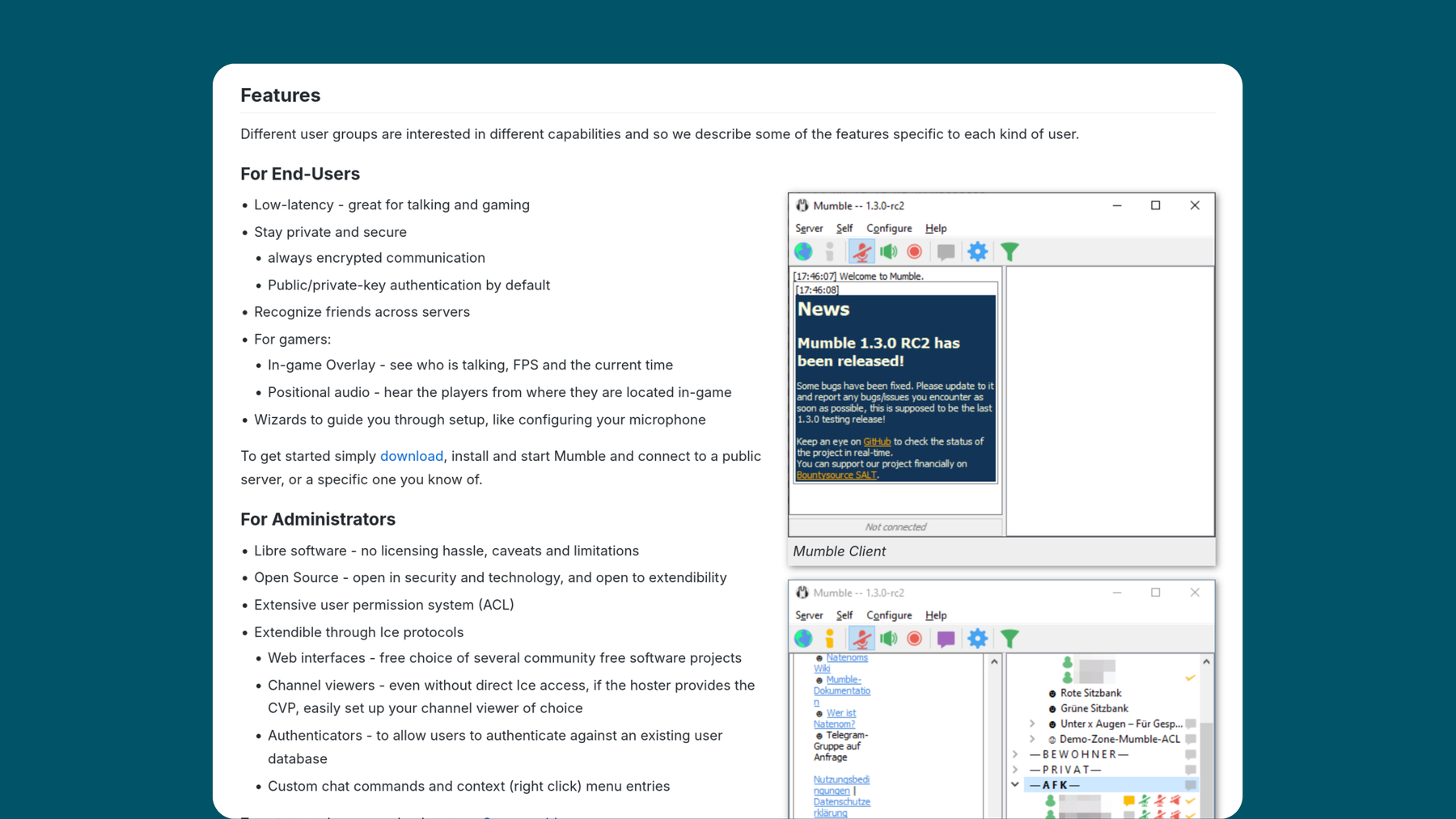The width and height of the screenshot is (1456, 819).
Task: Click the globe Connect icon in lower Mumble window
Action: pos(803,639)
